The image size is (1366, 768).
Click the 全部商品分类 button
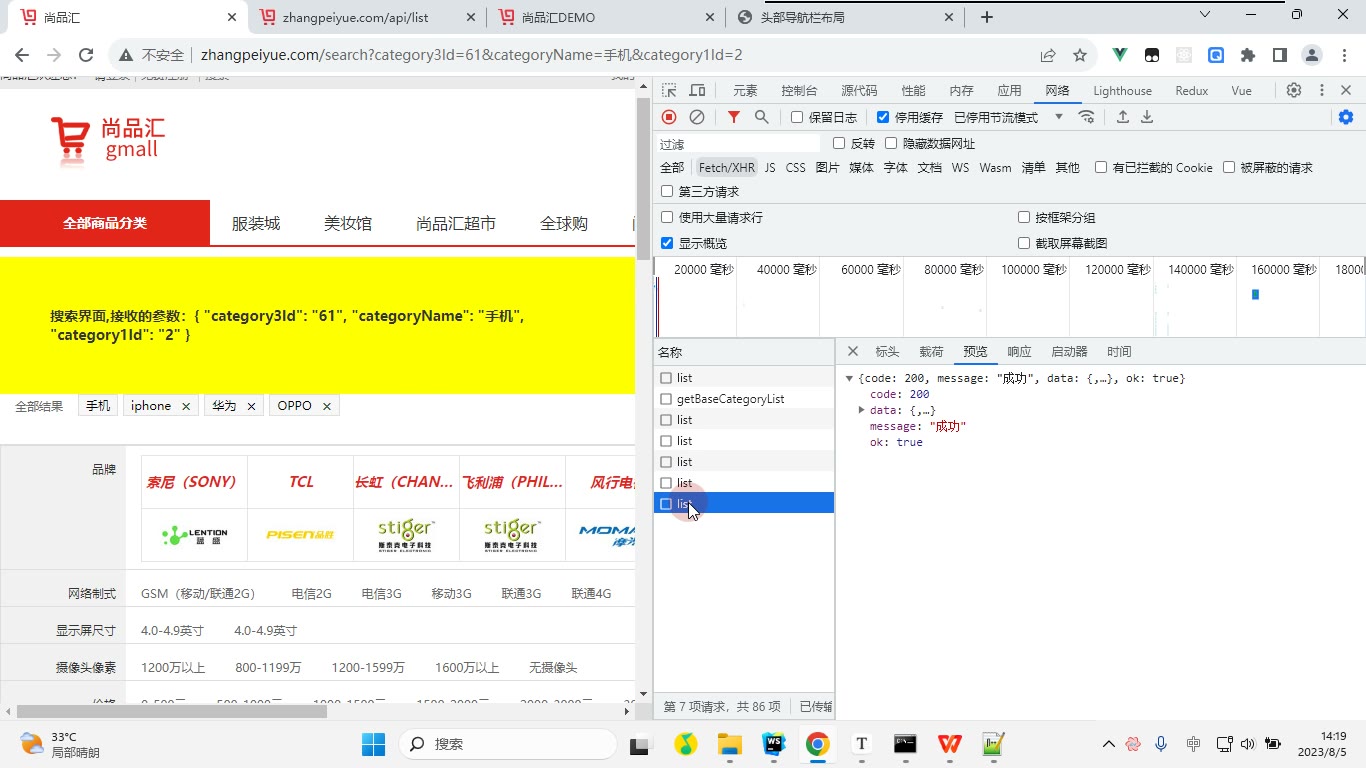105,223
